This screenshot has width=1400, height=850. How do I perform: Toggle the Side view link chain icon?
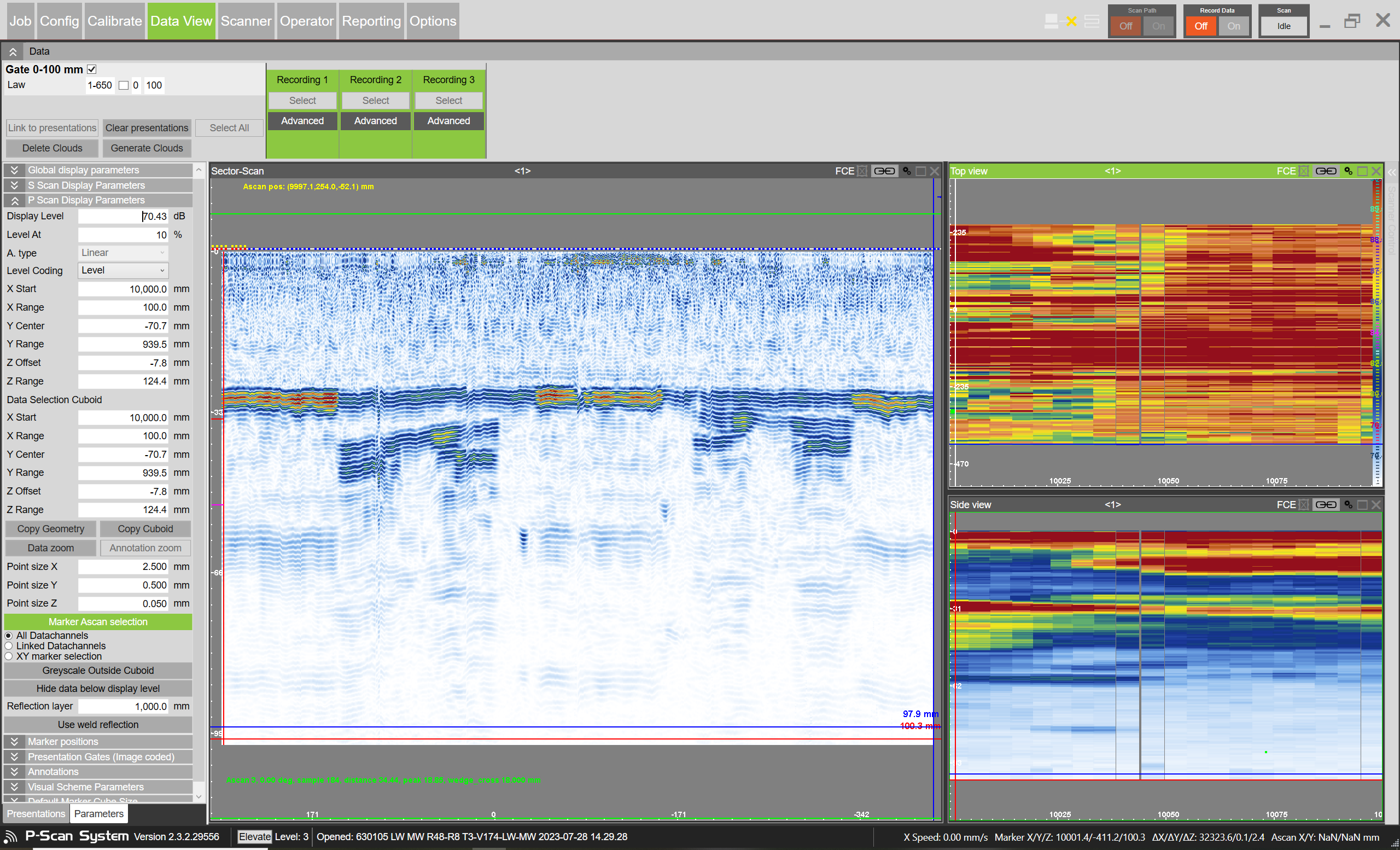[x=1325, y=504]
